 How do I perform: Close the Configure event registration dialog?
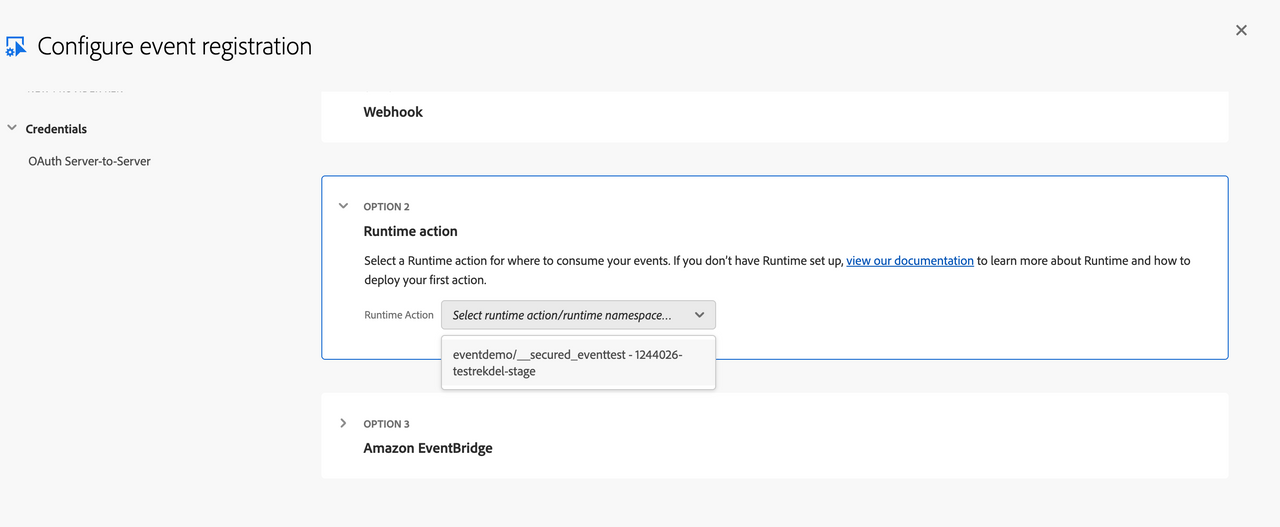(1241, 30)
